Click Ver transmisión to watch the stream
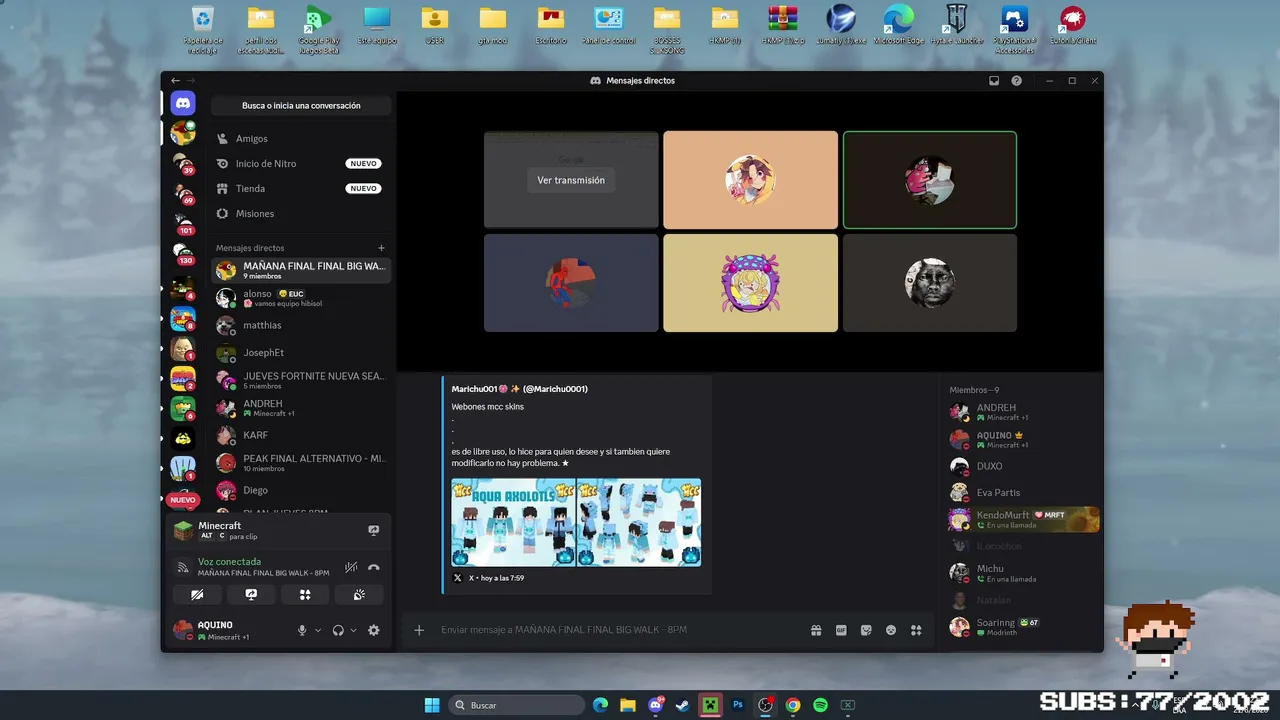1280x720 pixels. (571, 180)
